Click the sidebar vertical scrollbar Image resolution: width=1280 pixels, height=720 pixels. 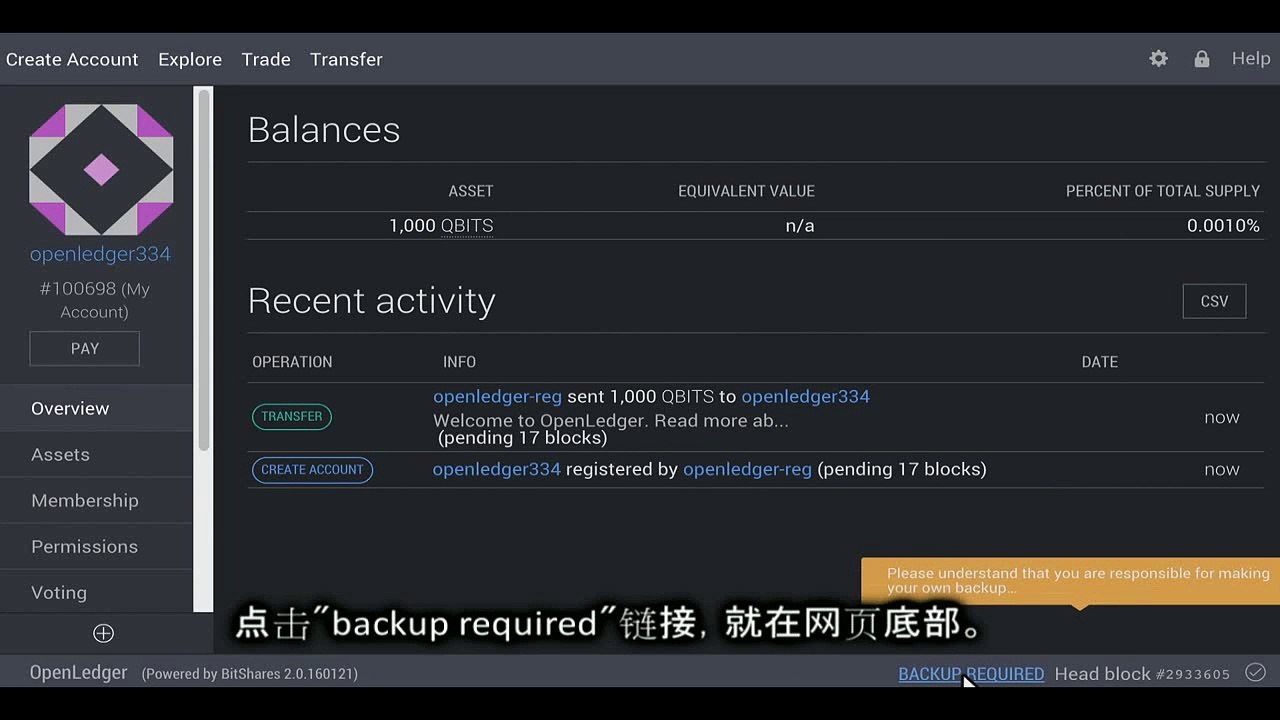(204, 270)
